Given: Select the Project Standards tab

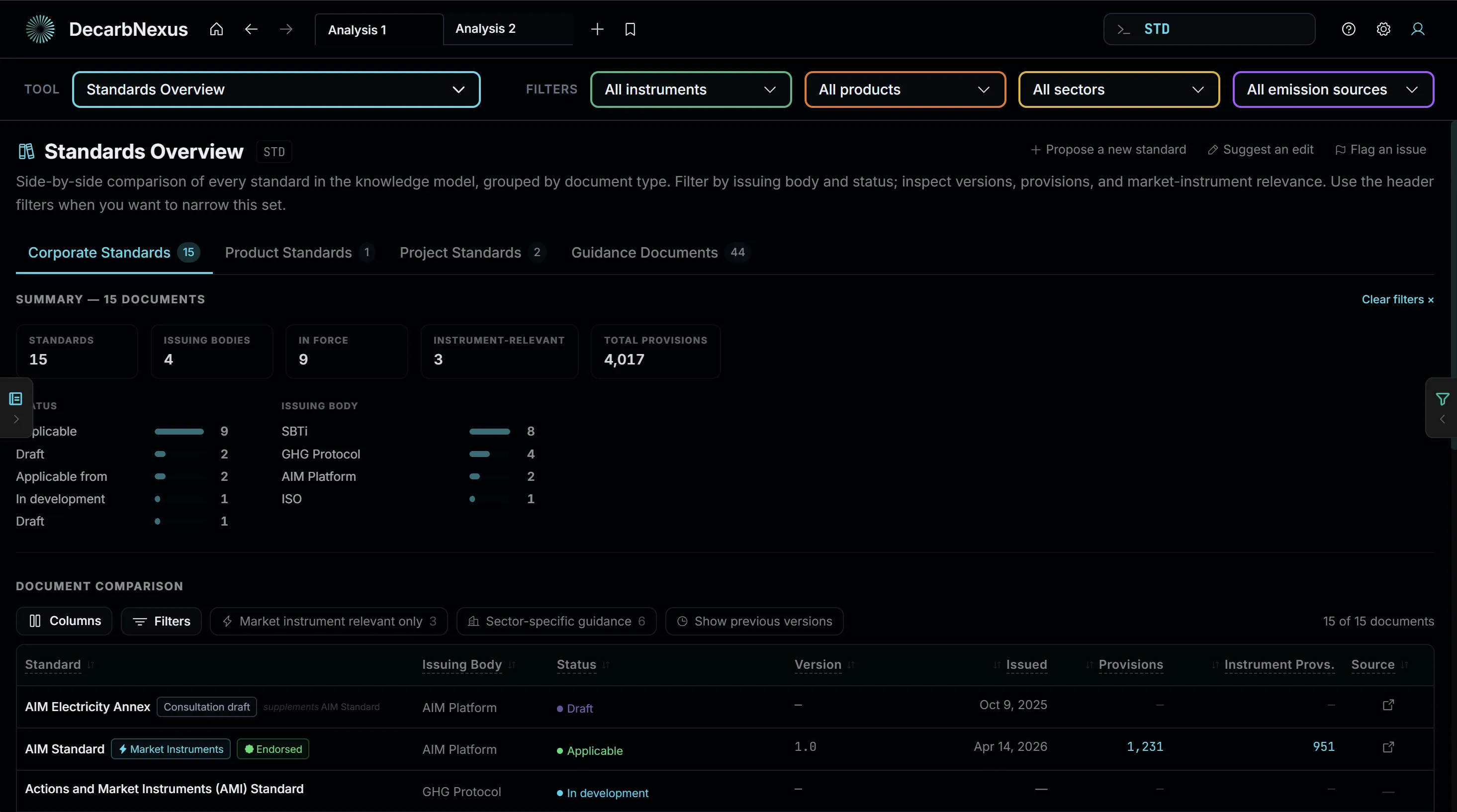Looking at the screenshot, I should [x=473, y=253].
